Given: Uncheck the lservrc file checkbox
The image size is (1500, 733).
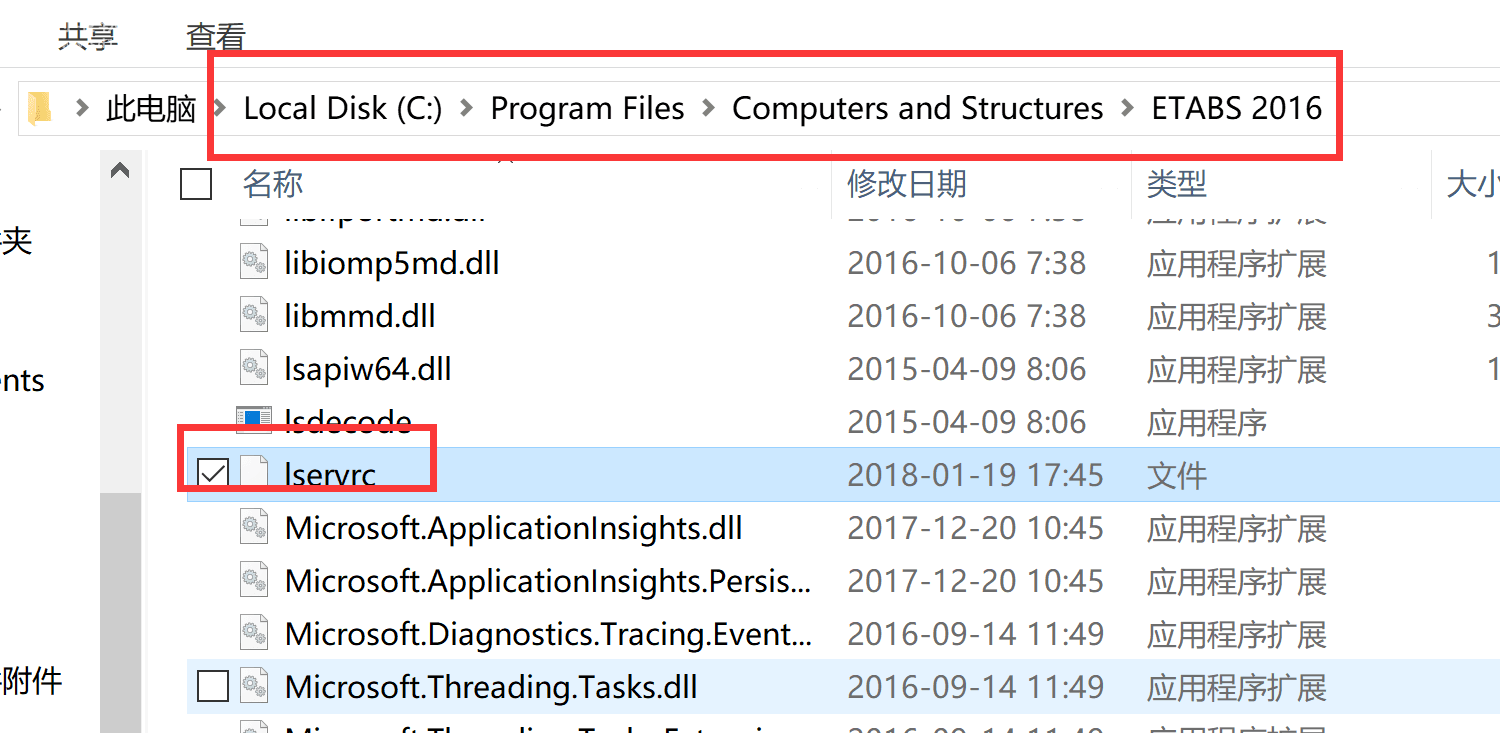Looking at the screenshot, I should [x=213, y=473].
